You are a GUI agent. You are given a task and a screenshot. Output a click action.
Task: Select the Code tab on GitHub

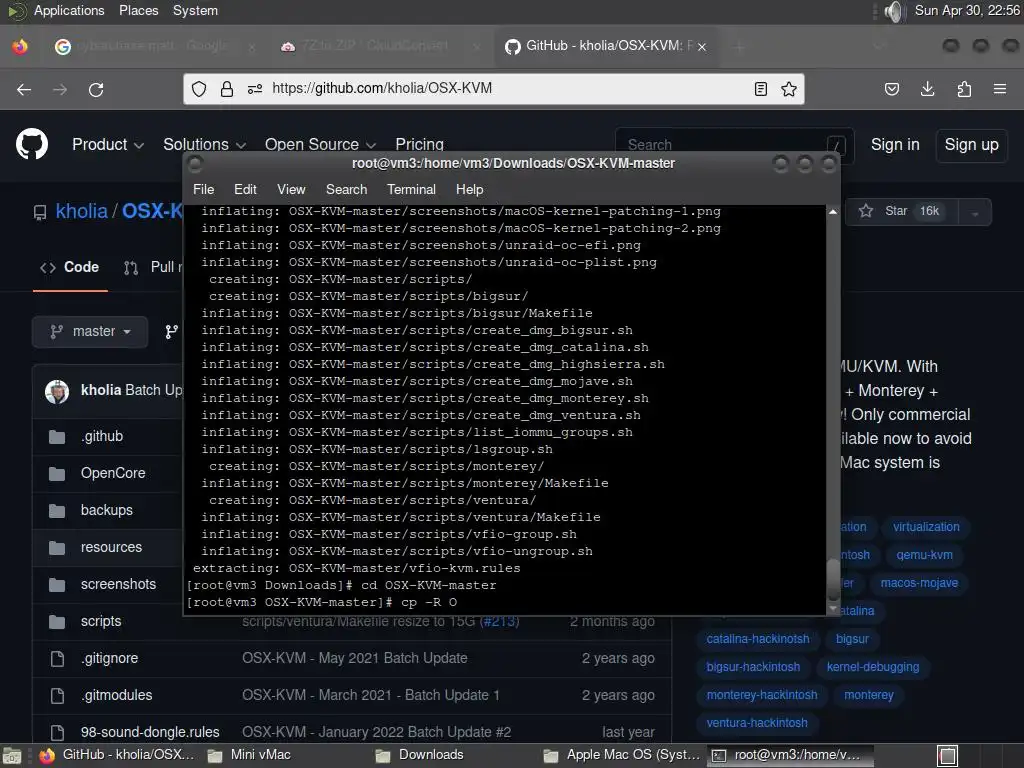[69, 267]
